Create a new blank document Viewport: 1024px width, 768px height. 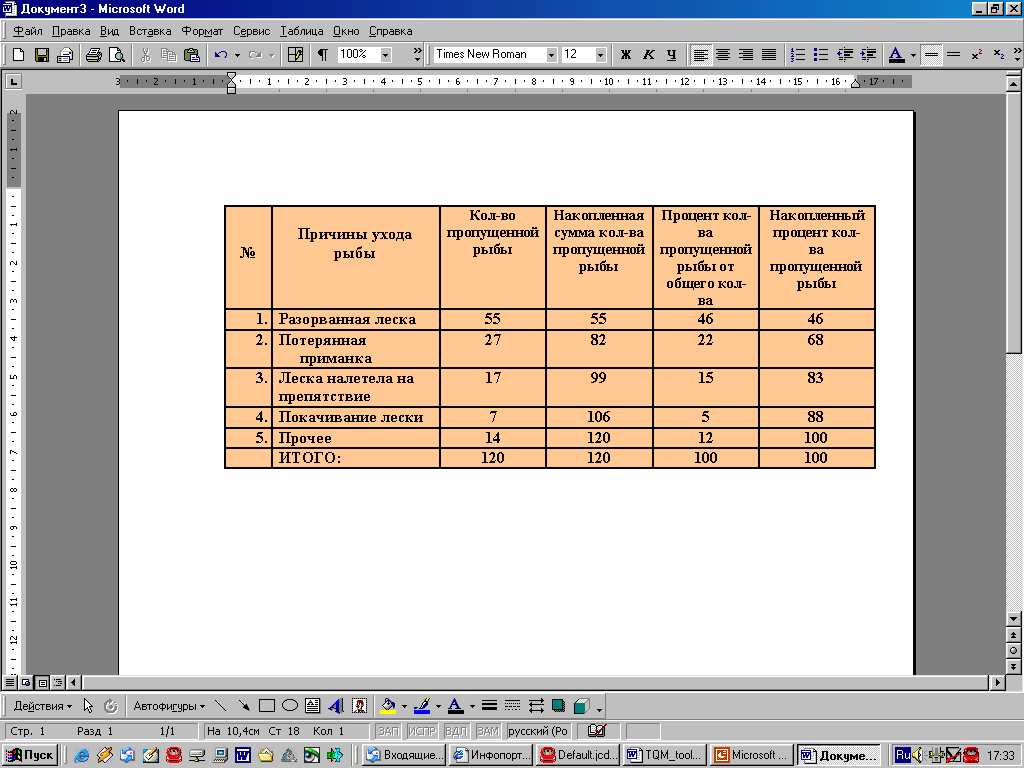pos(18,55)
